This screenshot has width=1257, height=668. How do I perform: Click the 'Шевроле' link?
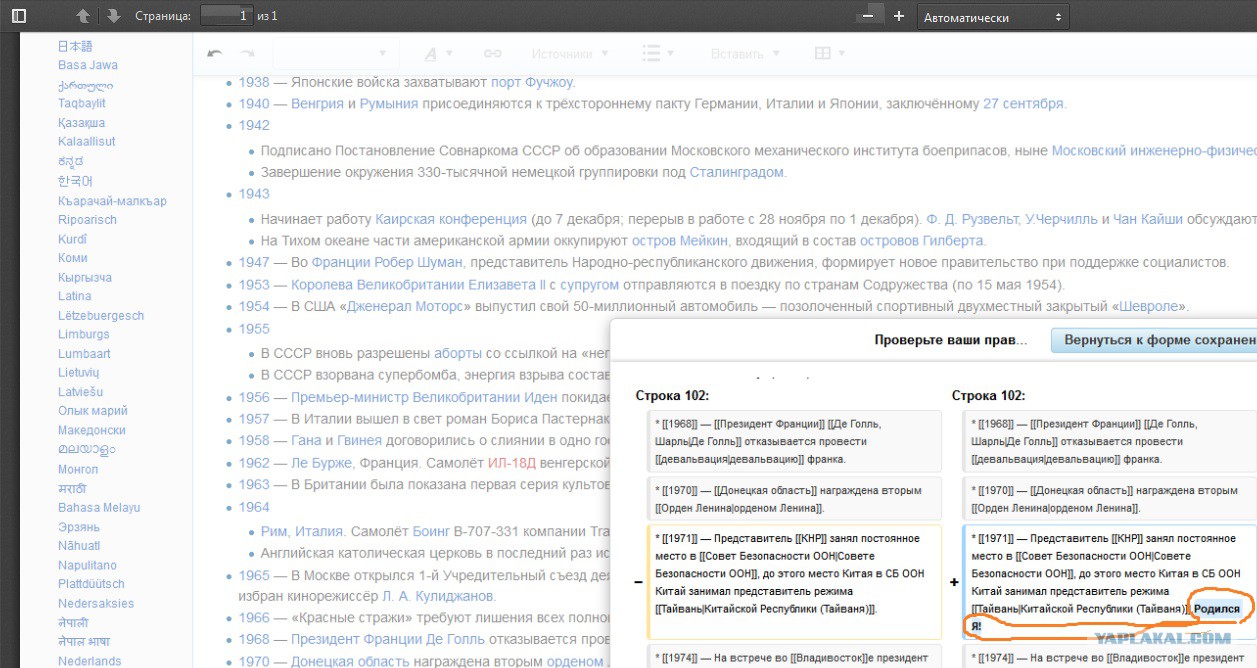(x=1148, y=306)
